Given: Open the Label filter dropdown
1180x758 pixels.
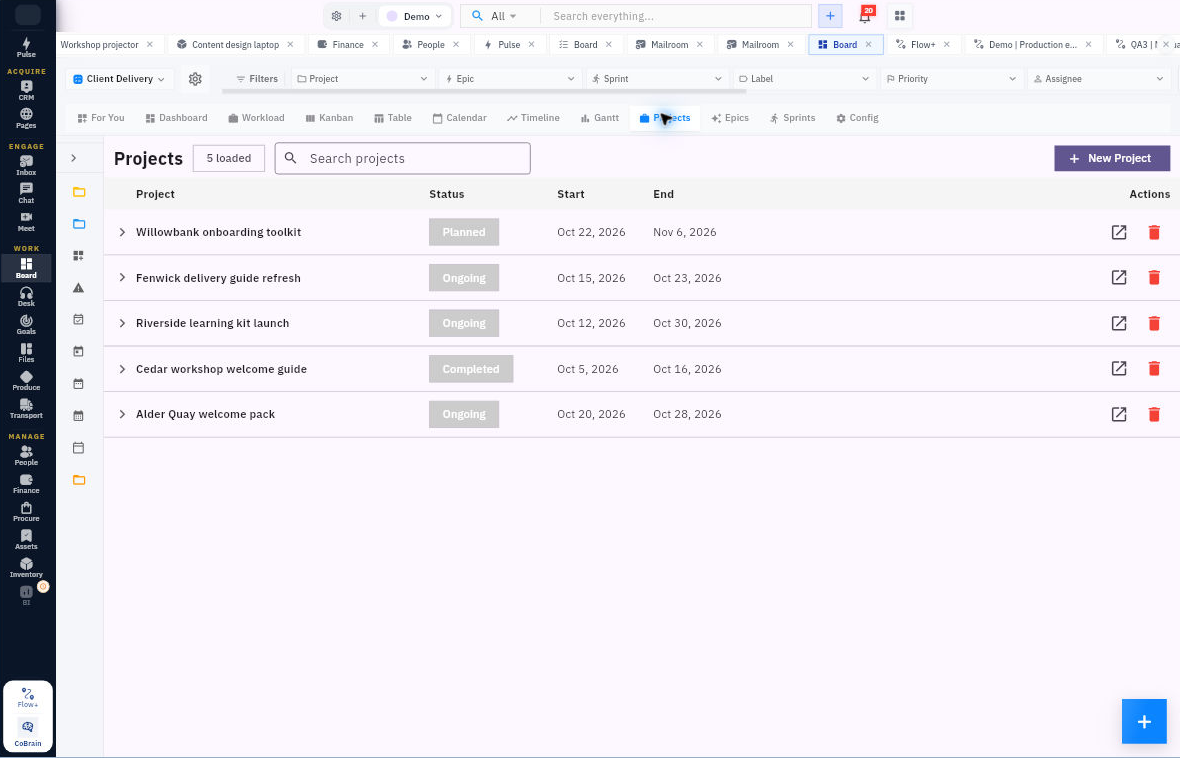Looking at the screenshot, I should pyautogui.click(x=804, y=78).
